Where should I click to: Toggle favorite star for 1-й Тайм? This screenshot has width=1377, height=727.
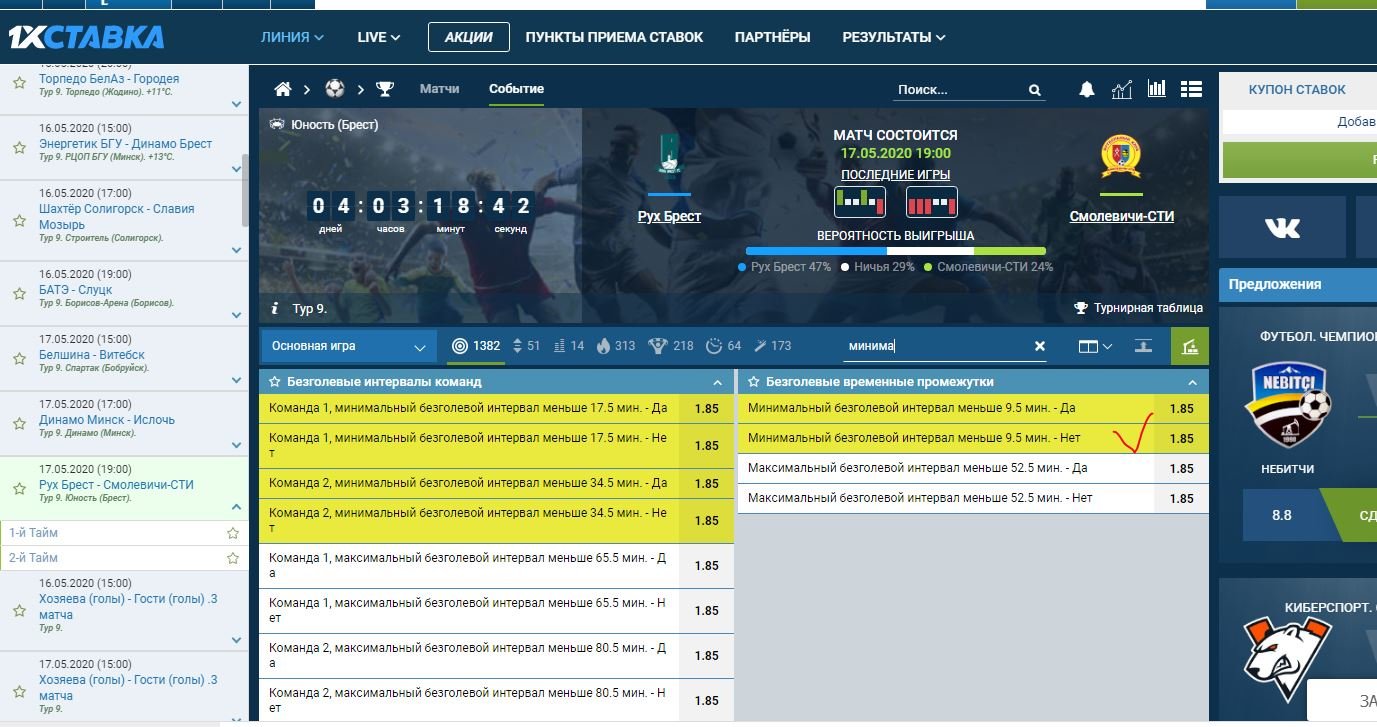coord(233,533)
